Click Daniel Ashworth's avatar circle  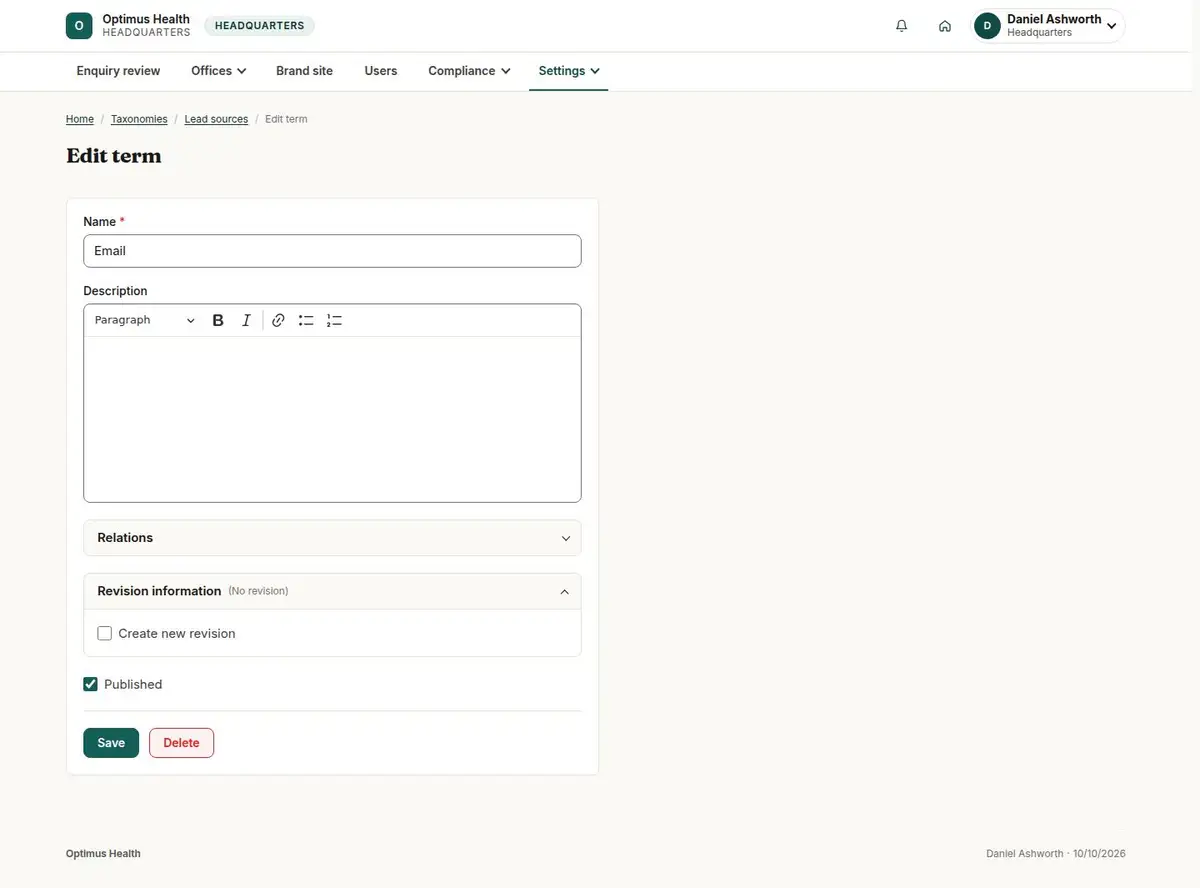pos(987,26)
